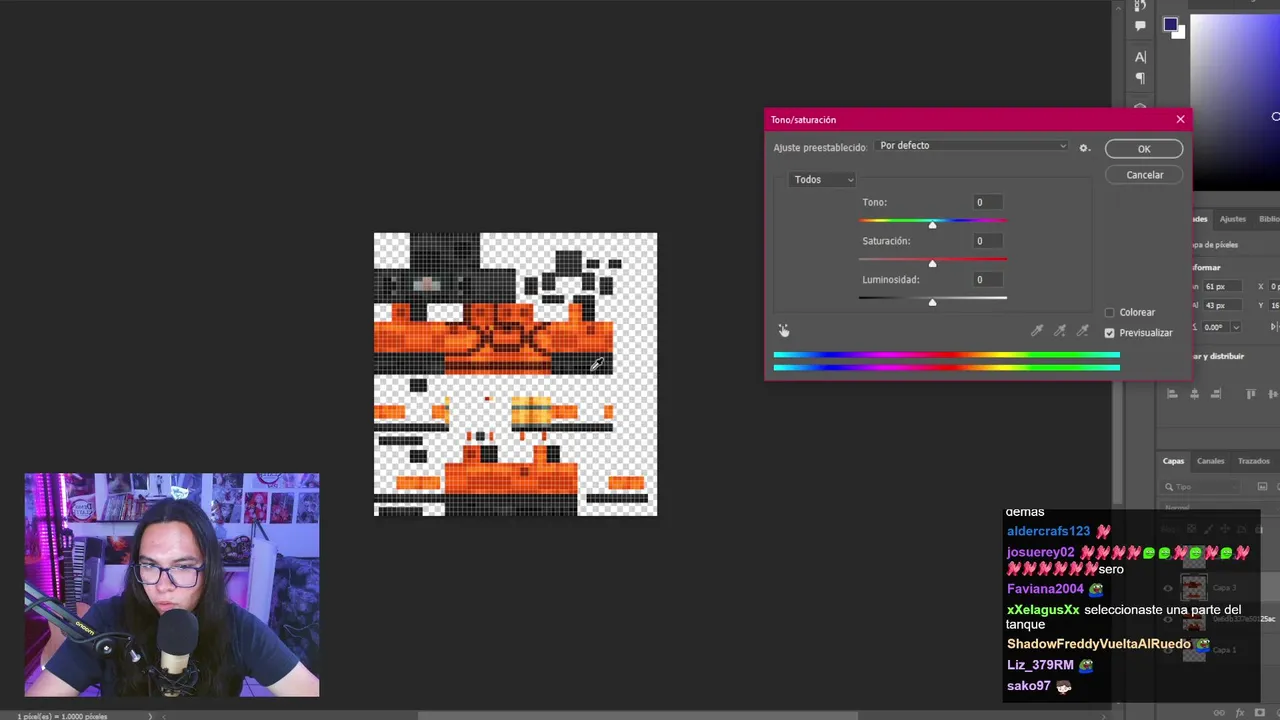Activate the on-image adjustment hand tool
The image size is (1280, 720).
click(784, 330)
